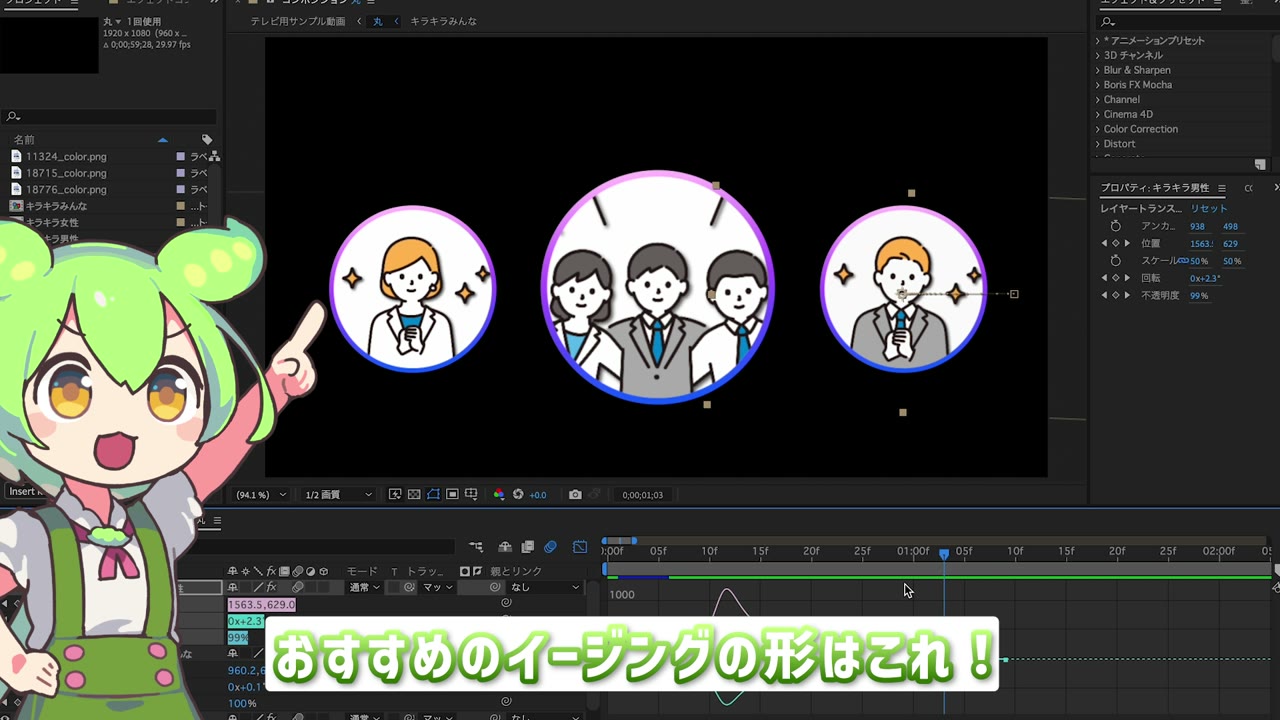Click project flowchart icon beside file list
This screenshot has height=720, width=1280.
pyautogui.click(x=214, y=156)
